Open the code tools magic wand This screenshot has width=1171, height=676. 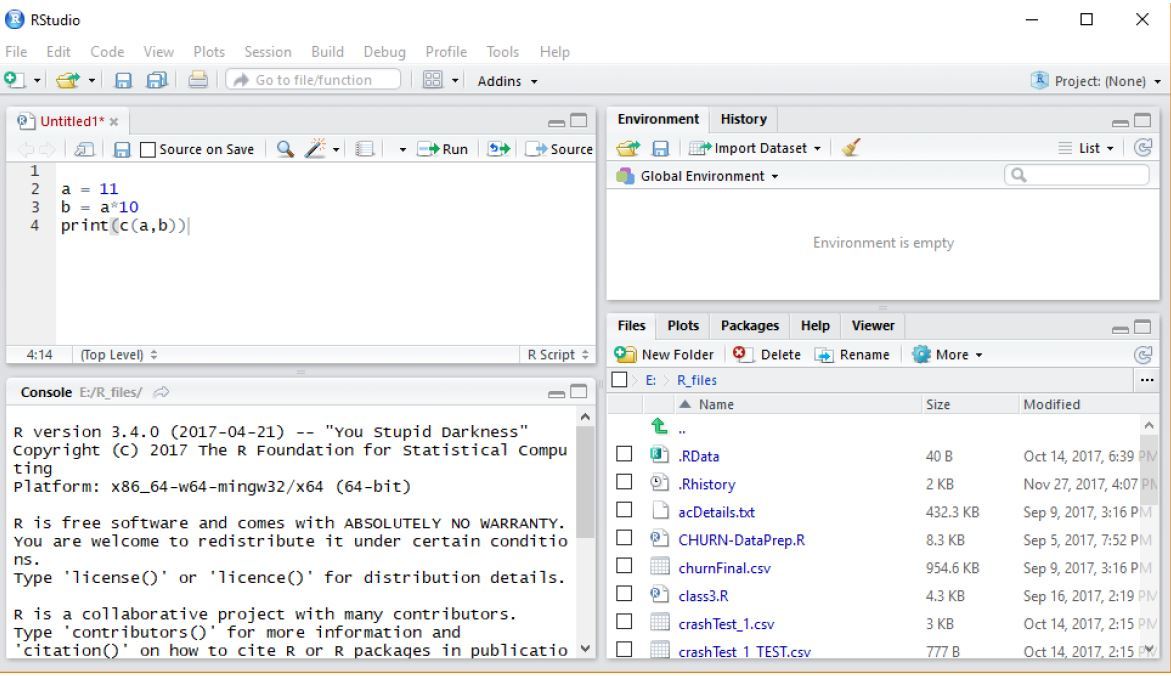tap(315, 149)
